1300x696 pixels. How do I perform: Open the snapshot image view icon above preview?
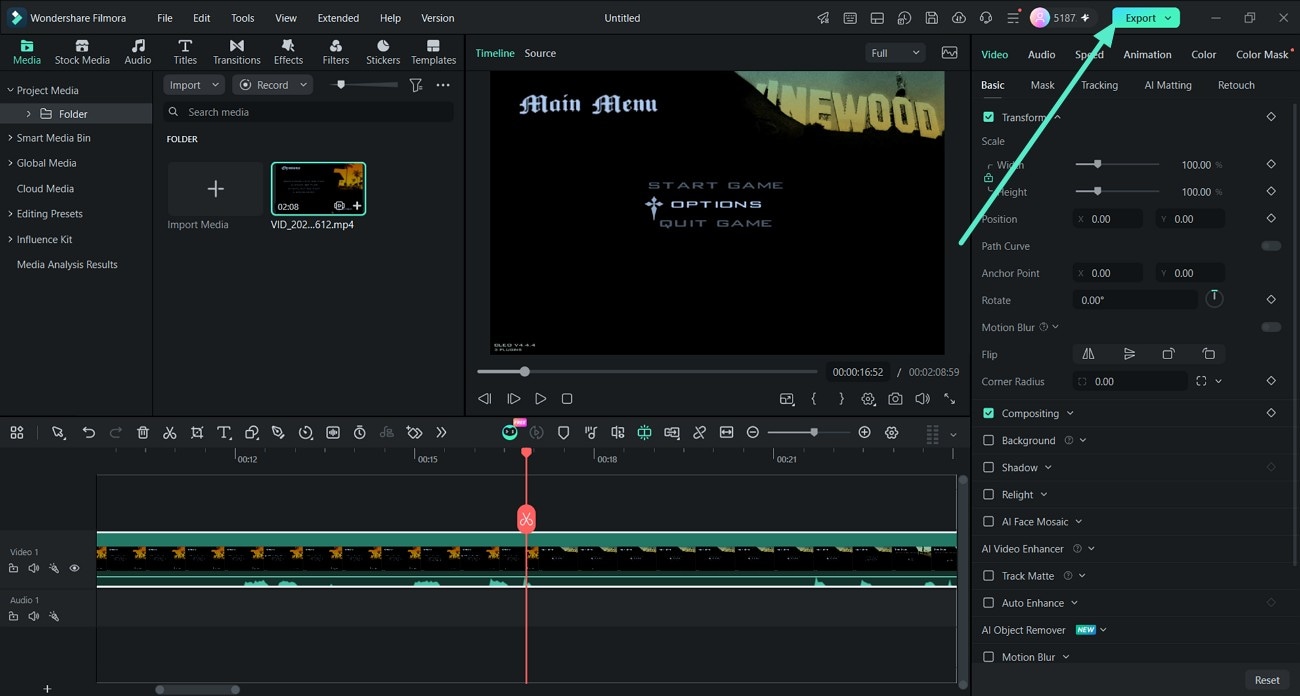949,53
